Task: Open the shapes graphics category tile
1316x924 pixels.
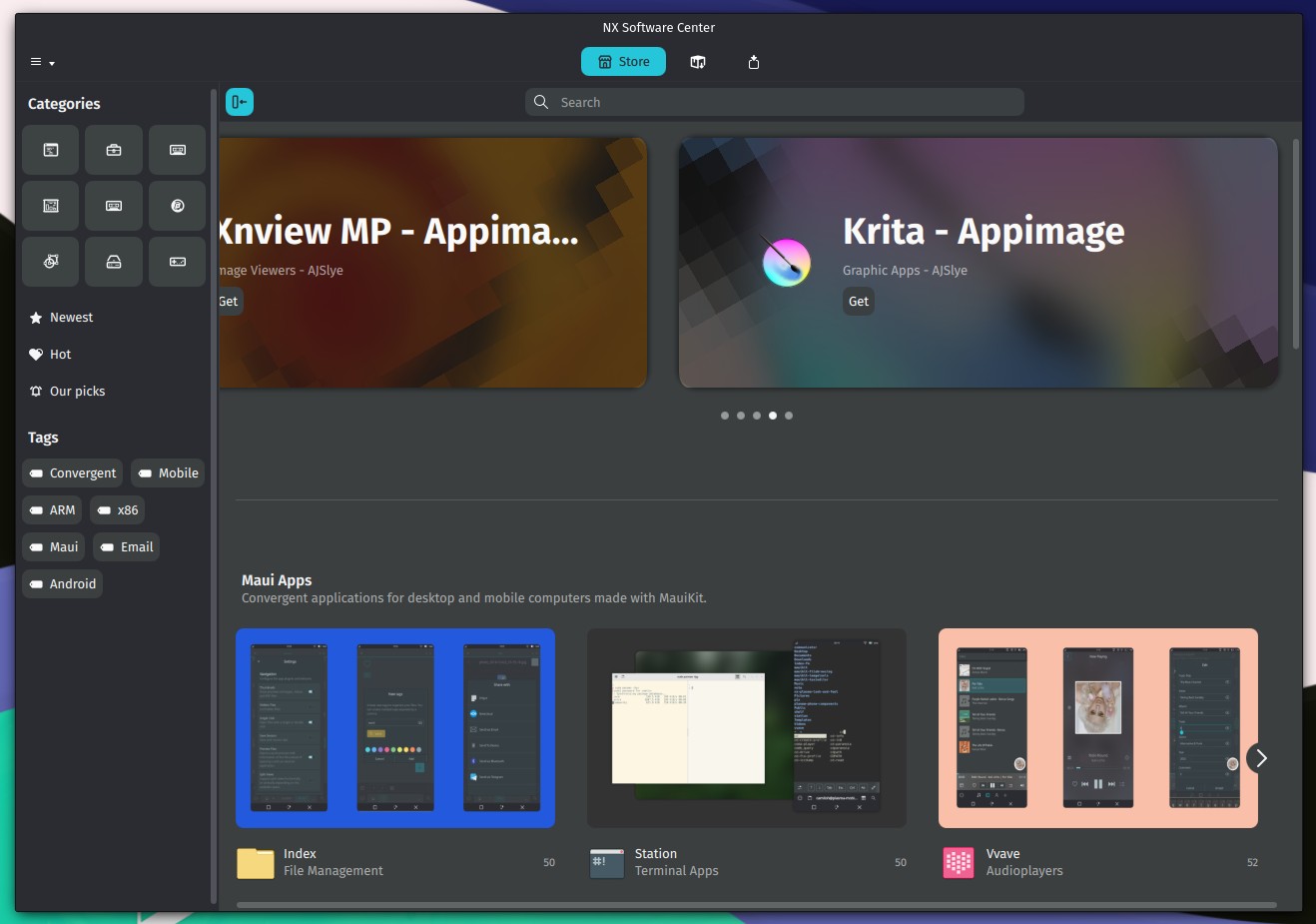Action: coord(51,262)
